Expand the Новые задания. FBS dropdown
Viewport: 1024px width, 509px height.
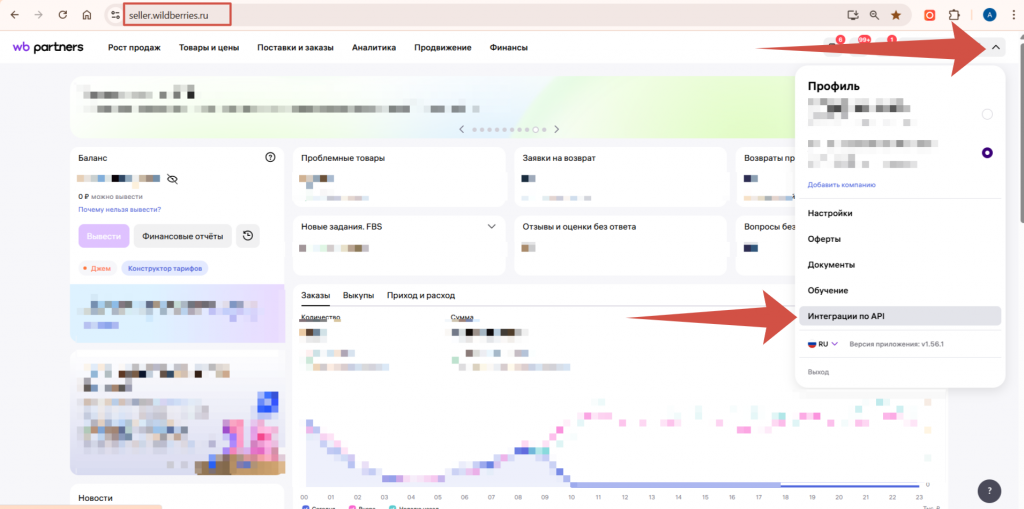point(491,227)
